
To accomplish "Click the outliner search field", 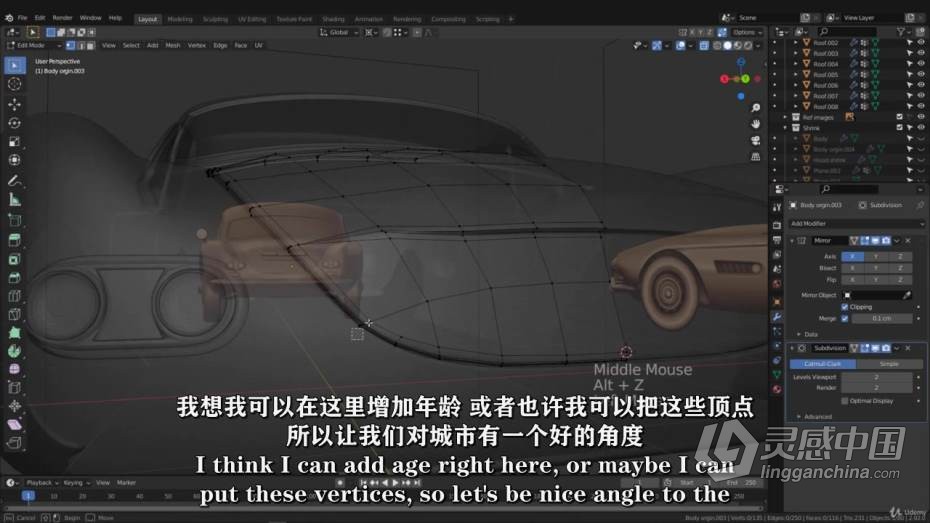I will (x=846, y=32).
